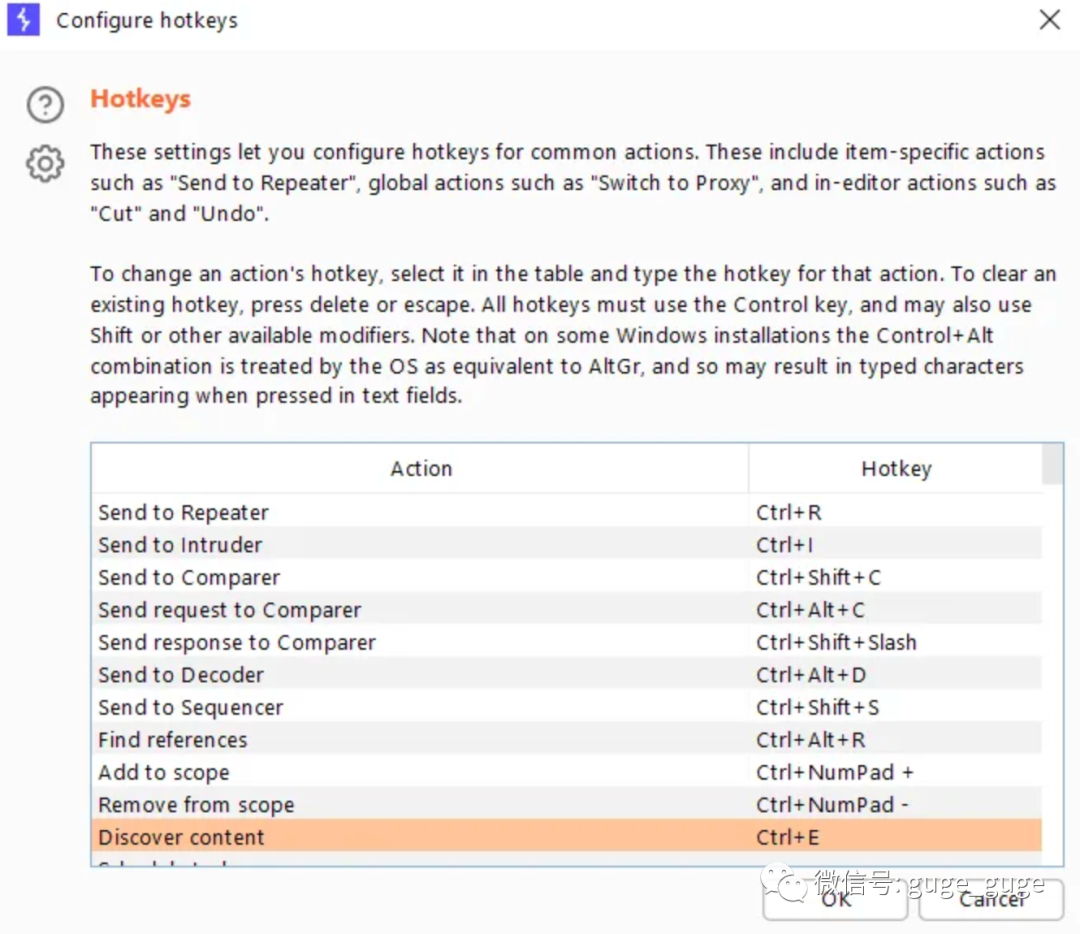Screen dimensions: 1080x934
Task: Select the Add to scope action
Action: 419,771
